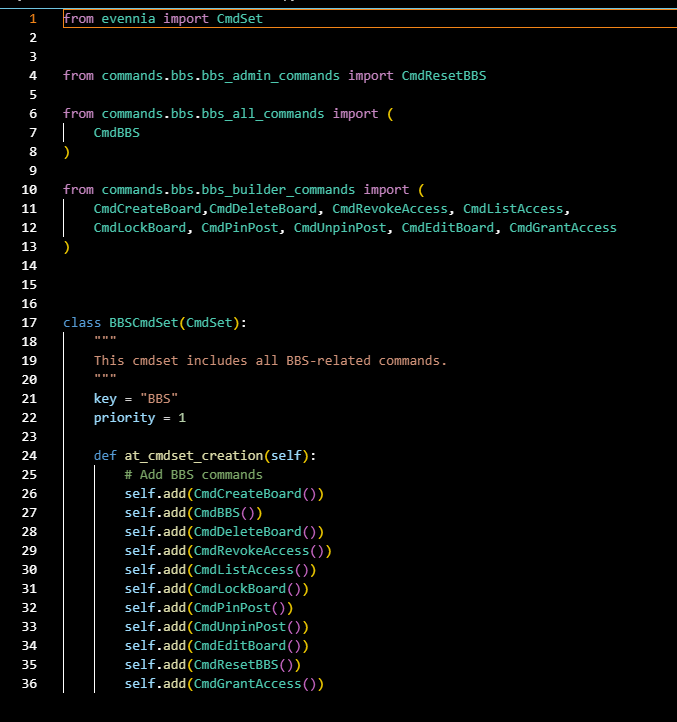The width and height of the screenshot is (677, 722).
Task: Click CmdBBS inside the import parentheses
Action: 116,132
